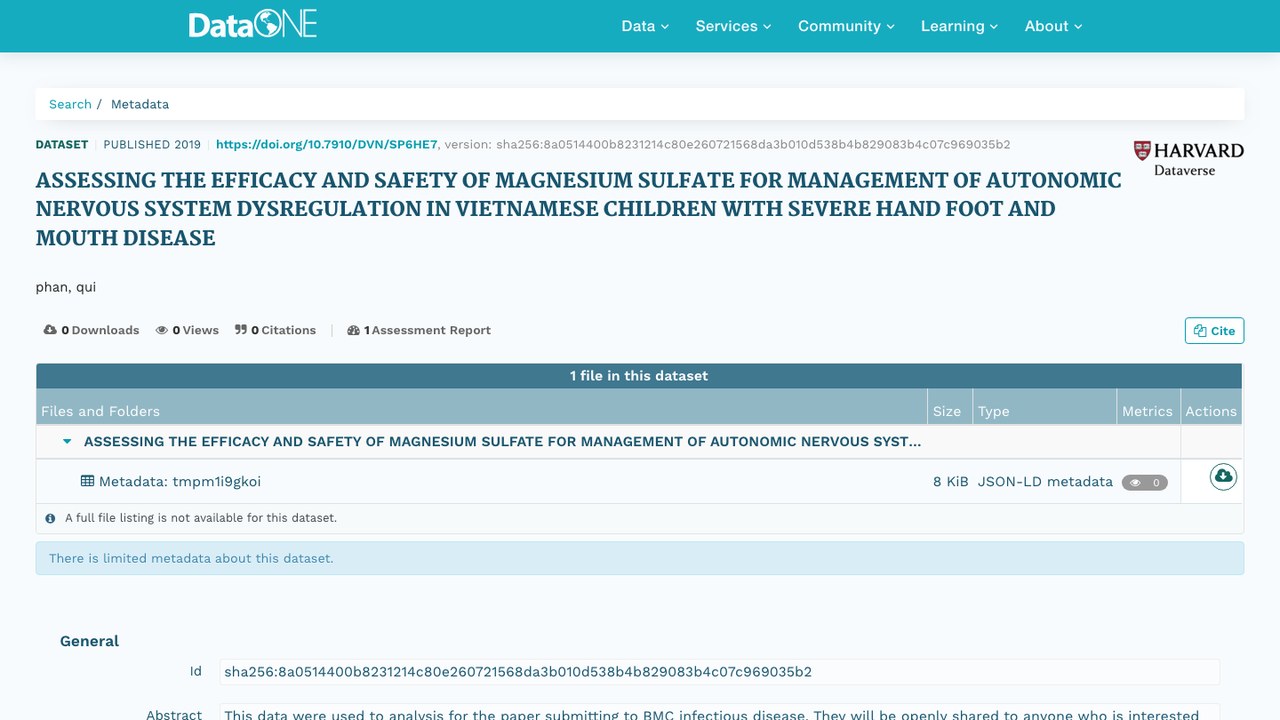Click the Abstract field text
The height and width of the screenshot is (720, 1280).
[719, 714]
